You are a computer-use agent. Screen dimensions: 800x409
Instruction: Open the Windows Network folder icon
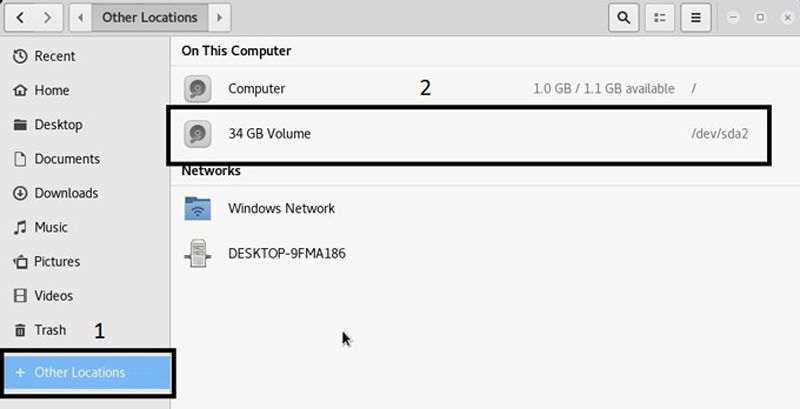tap(198, 208)
